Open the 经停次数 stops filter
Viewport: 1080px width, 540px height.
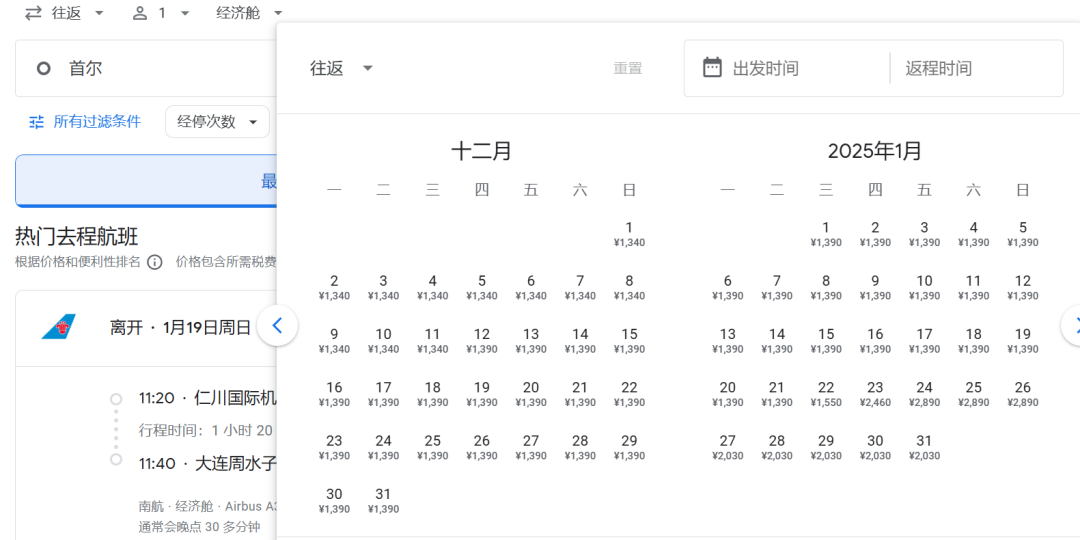(217, 122)
